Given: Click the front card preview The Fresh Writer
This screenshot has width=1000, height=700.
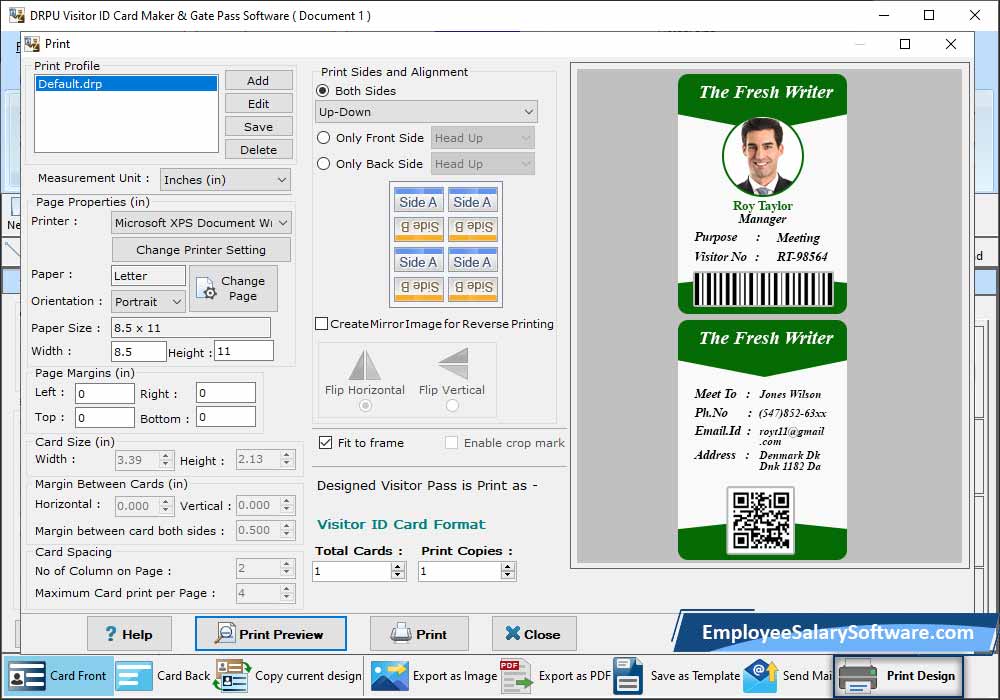Looking at the screenshot, I should (763, 194).
